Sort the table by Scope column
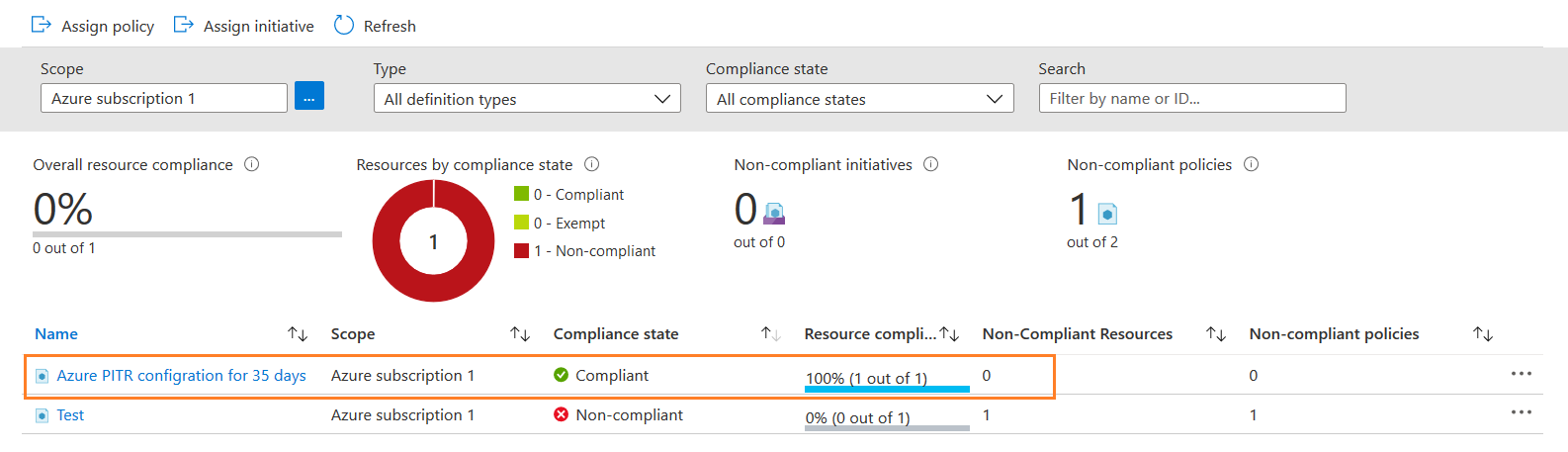 pos(520,334)
